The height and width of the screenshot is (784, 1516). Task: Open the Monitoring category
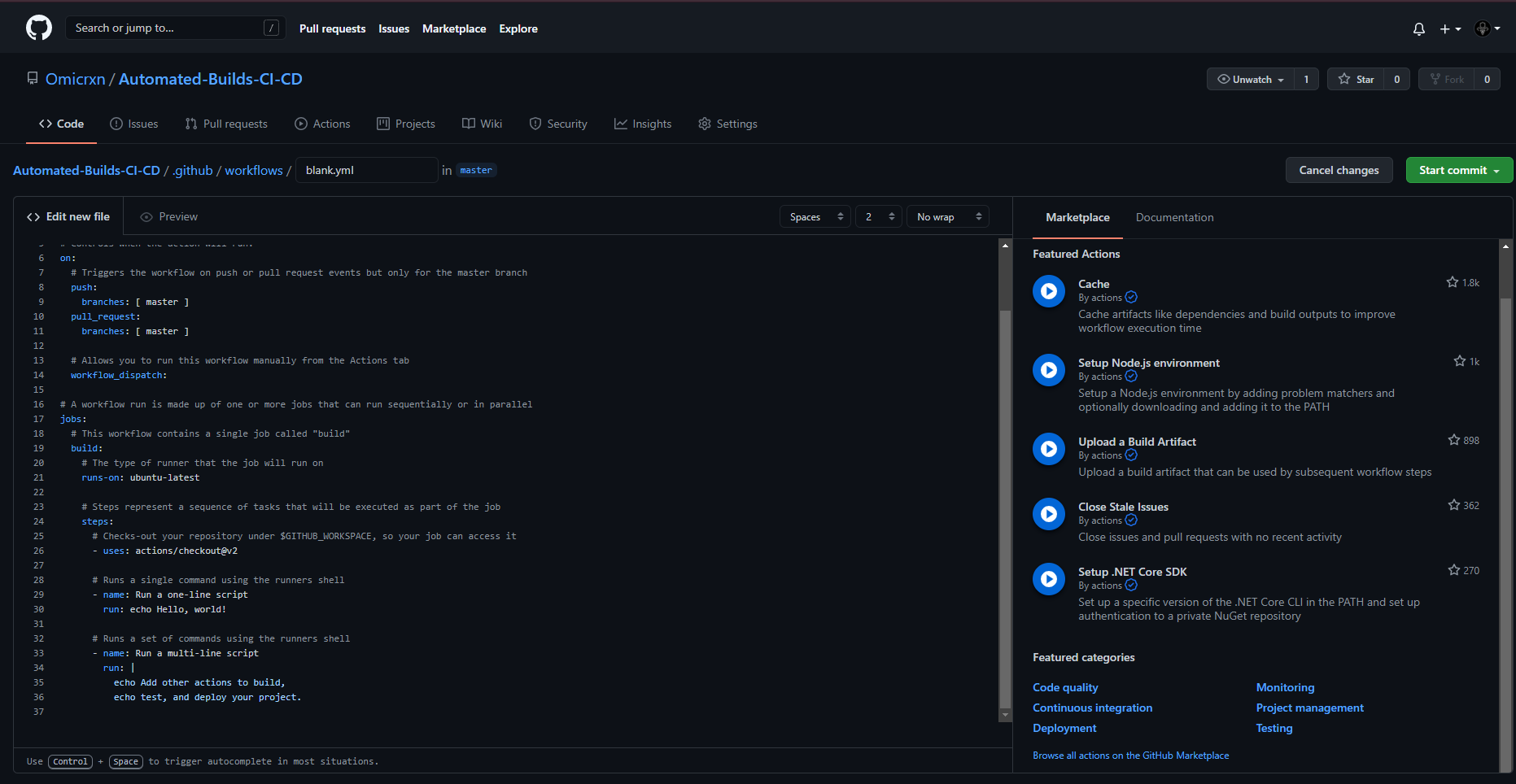tap(1285, 687)
